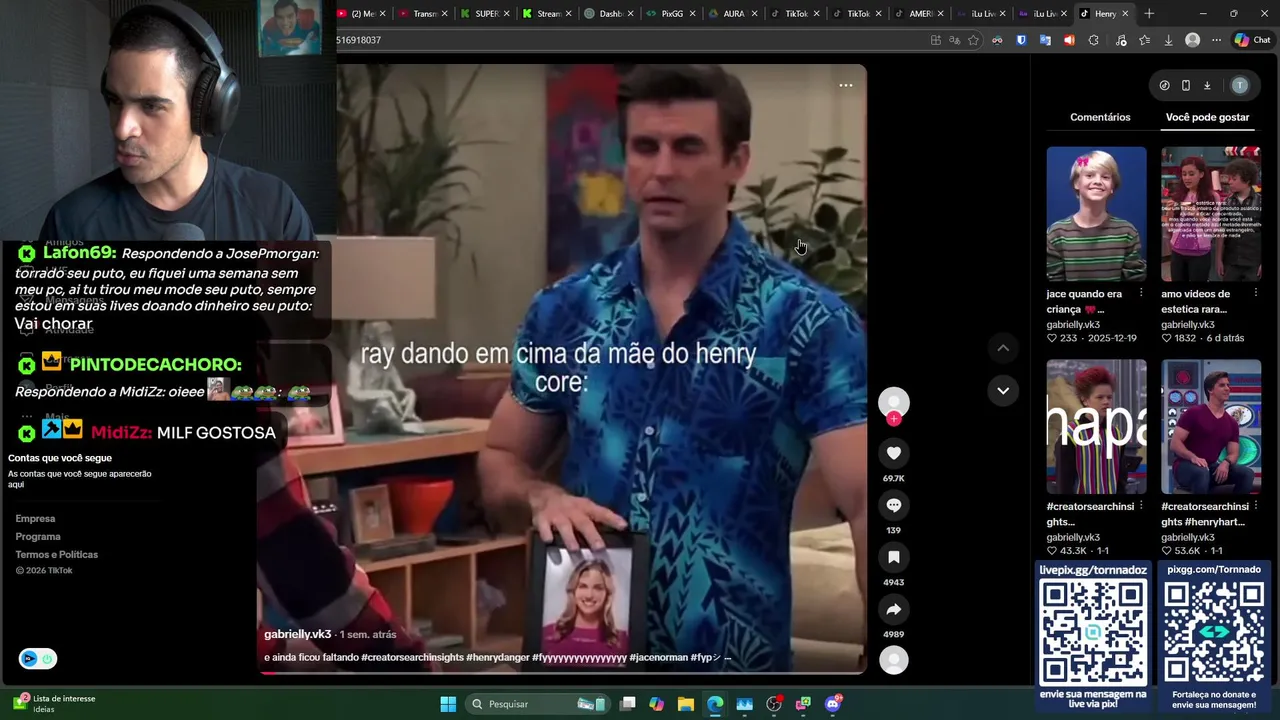Viewport: 1280px width, 720px height.
Task: Open the browser profile avatar icon
Action: click(1192, 40)
